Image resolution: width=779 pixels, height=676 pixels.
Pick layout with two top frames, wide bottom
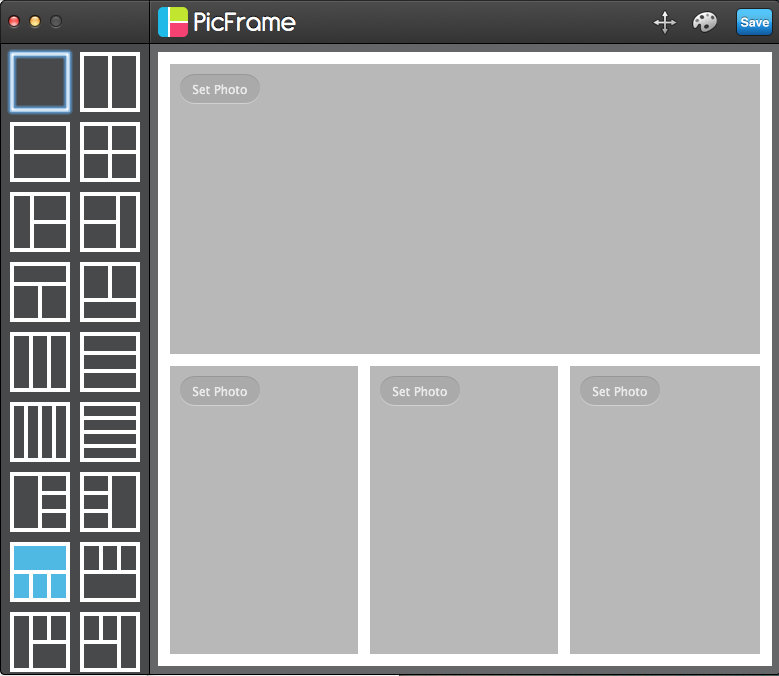[110, 292]
